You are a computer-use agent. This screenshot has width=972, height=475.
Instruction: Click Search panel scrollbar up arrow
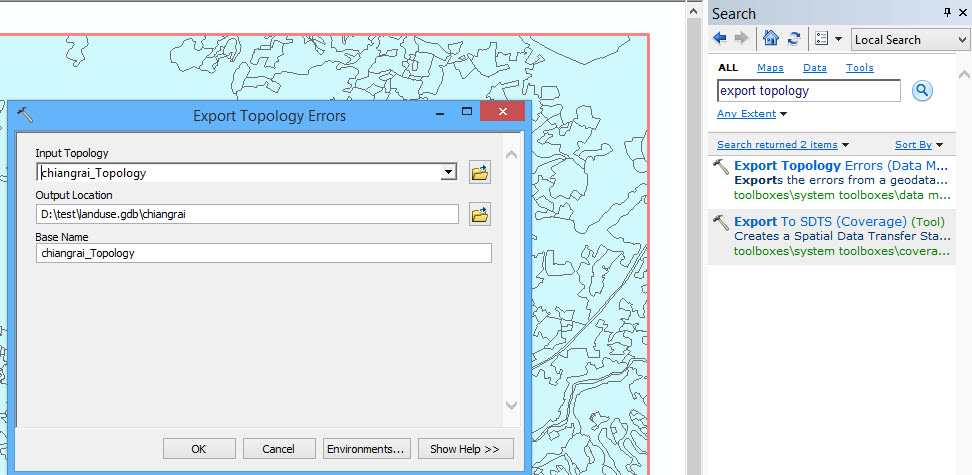click(962, 74)
